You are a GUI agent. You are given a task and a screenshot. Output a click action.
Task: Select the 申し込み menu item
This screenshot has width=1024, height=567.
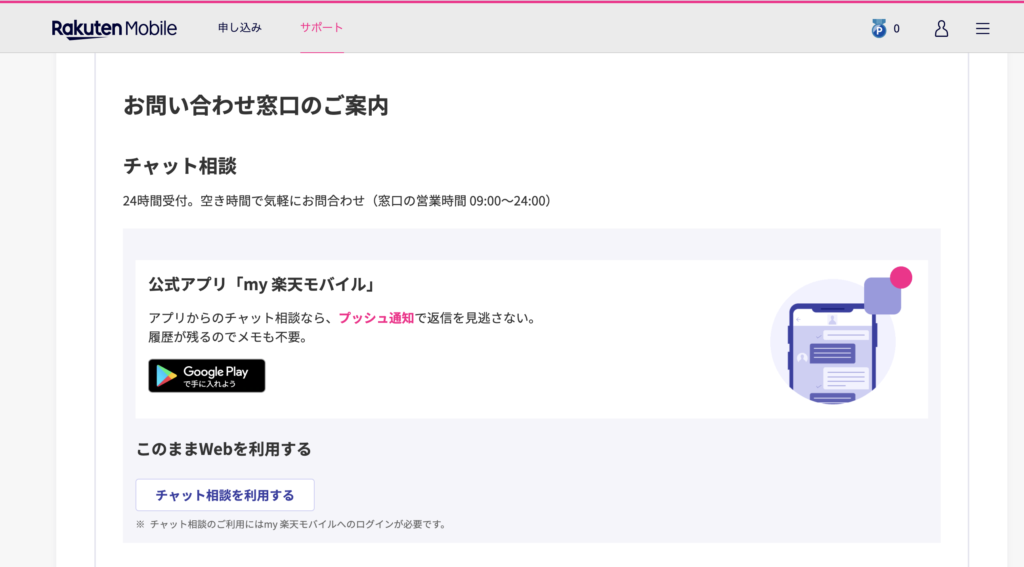(x=240, y=27)
